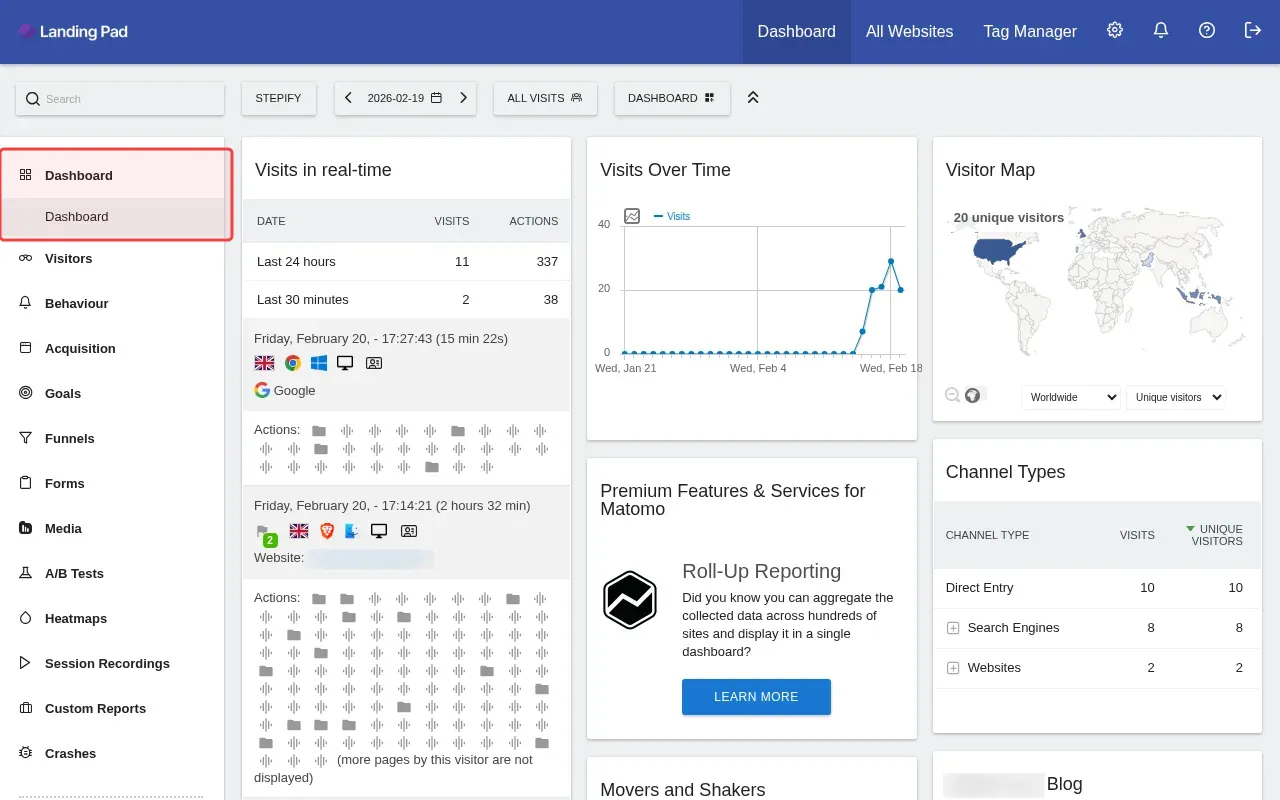The image size is (1280, 800).
Task: Open the ALL VISITS segment selector
Action: point(545,98)
